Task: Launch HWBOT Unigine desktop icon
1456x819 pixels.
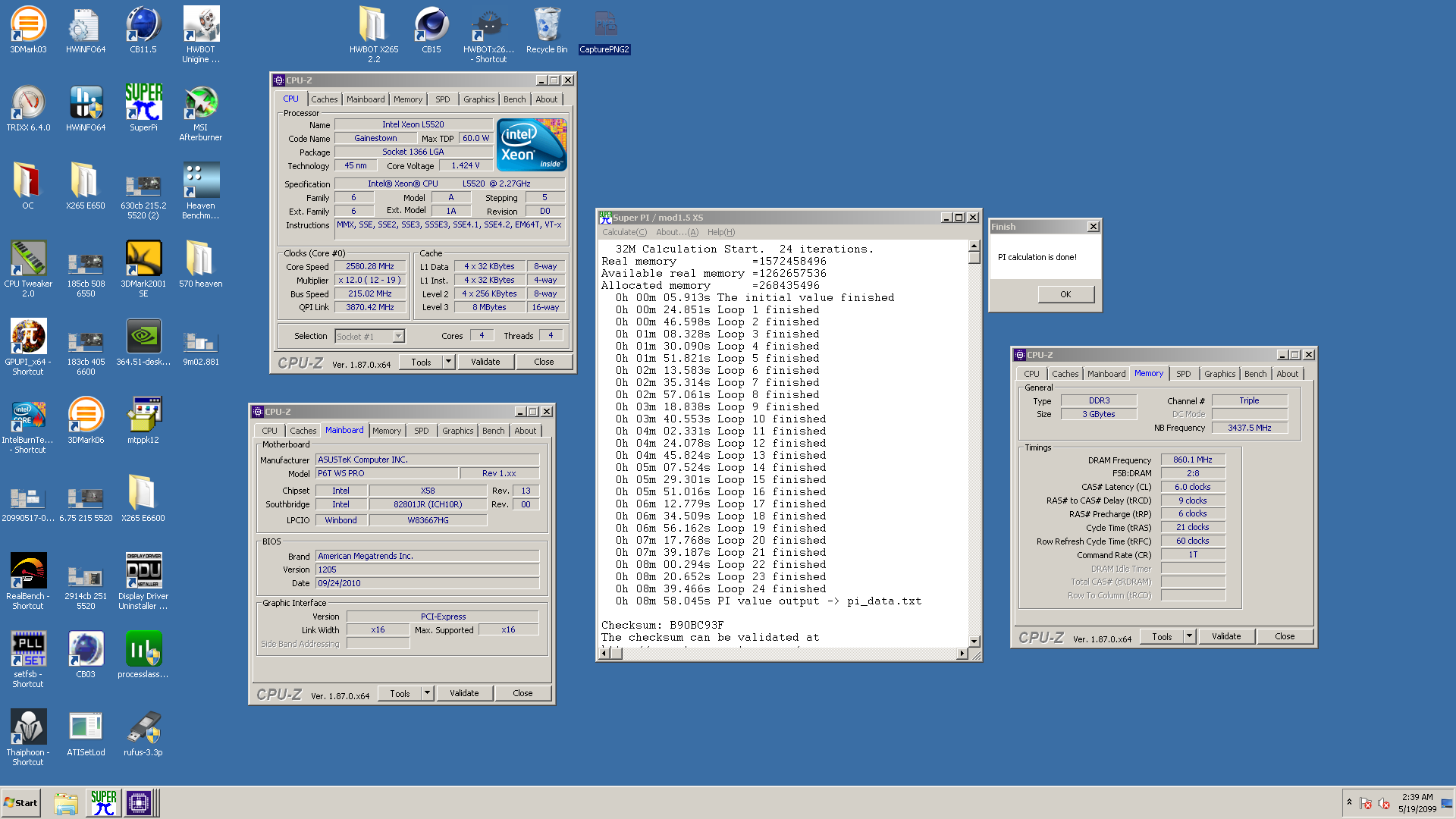Action: pyautogui.click(x=201, y=35)
